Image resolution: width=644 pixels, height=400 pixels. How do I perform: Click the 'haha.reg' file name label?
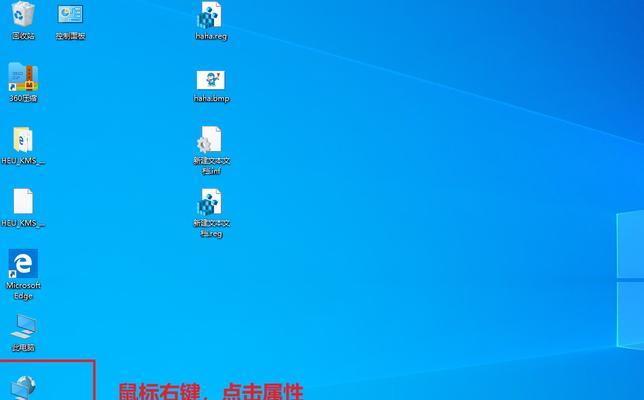click(x=211, y=36)
